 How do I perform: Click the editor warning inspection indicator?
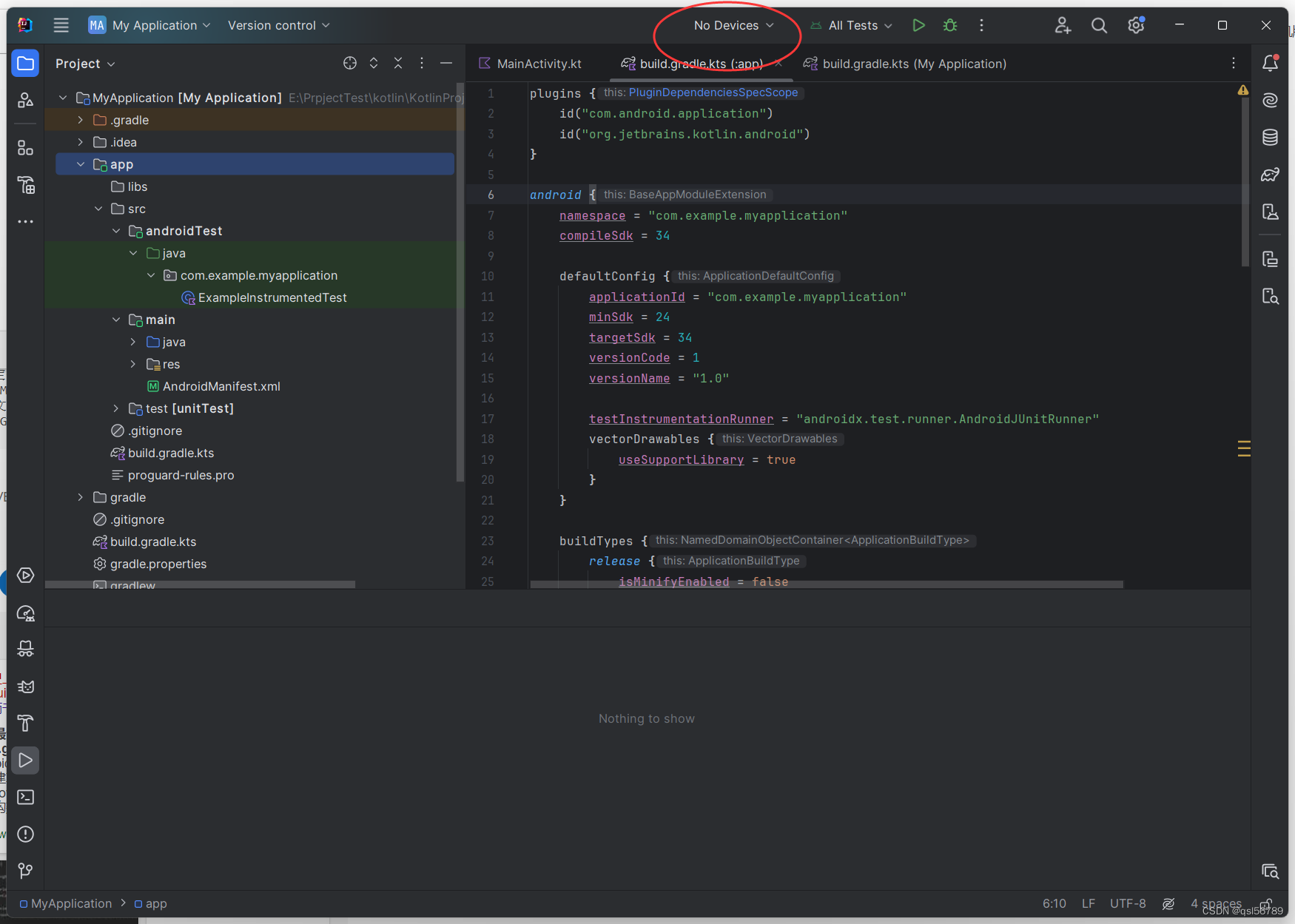point(1243,90)
